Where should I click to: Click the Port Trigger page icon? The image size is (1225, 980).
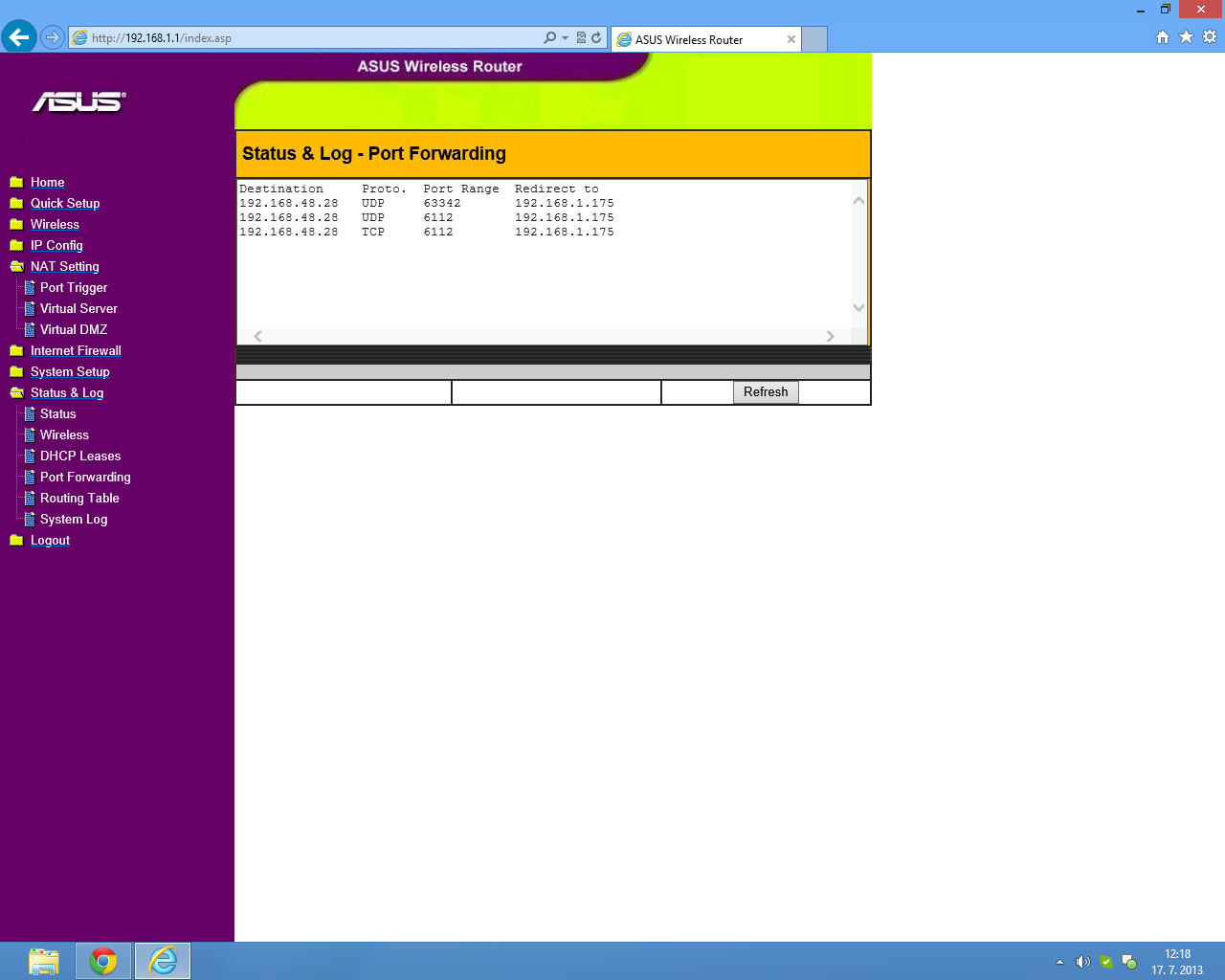[30, 287]
